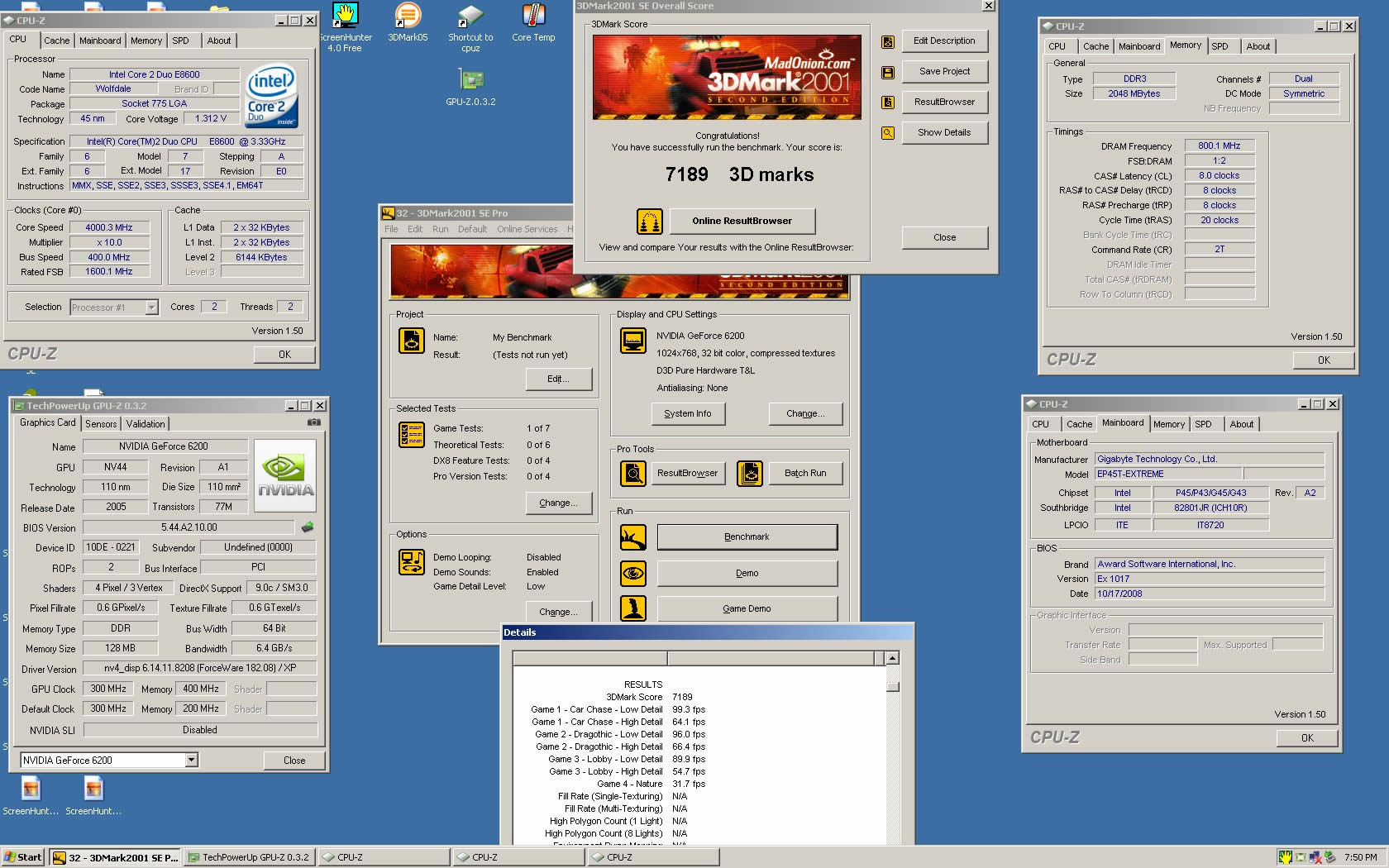Click OK in the CPU-Z Mainboard window

point(1307,738)
